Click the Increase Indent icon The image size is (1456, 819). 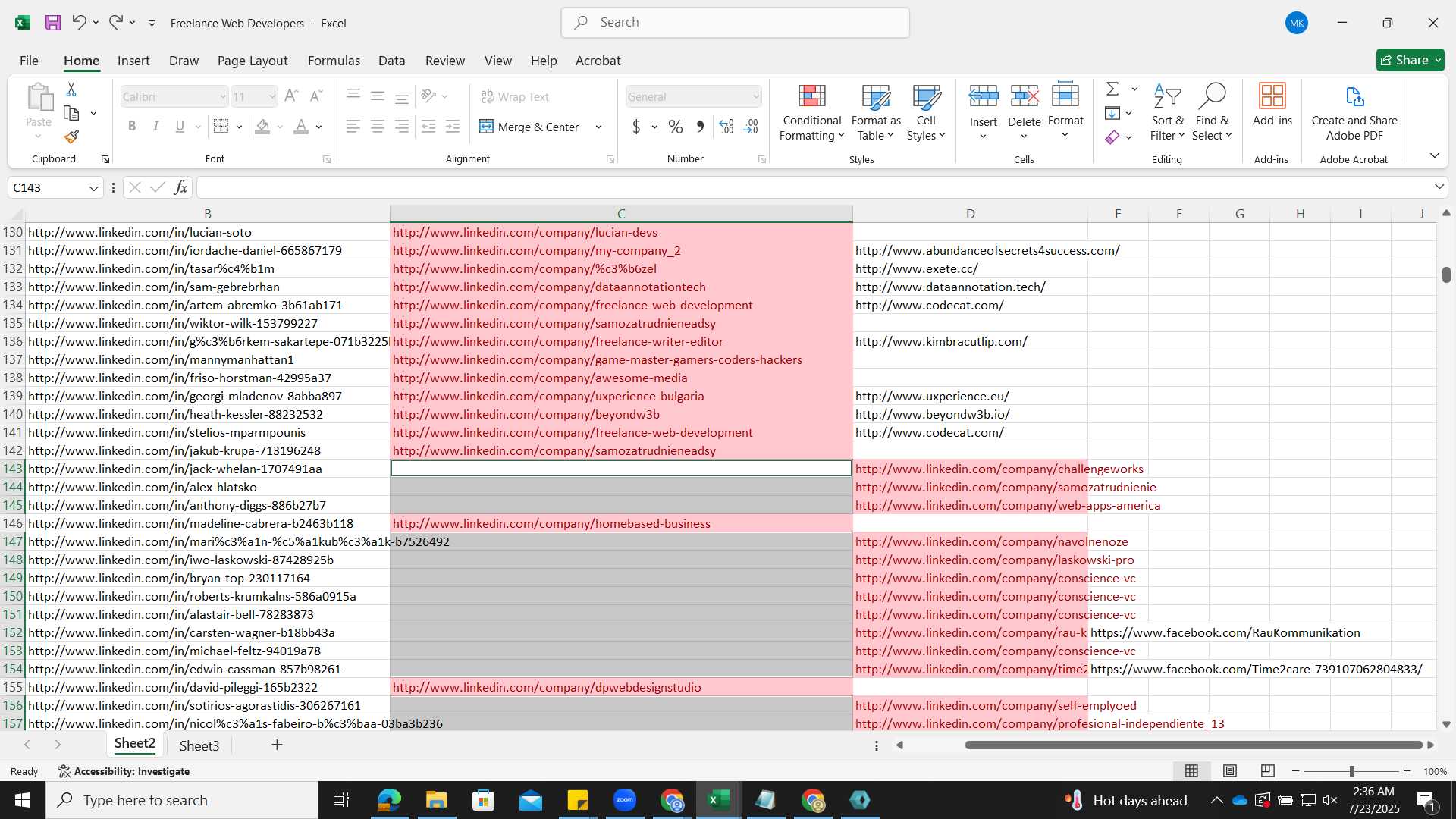click(x=453, y=127)
